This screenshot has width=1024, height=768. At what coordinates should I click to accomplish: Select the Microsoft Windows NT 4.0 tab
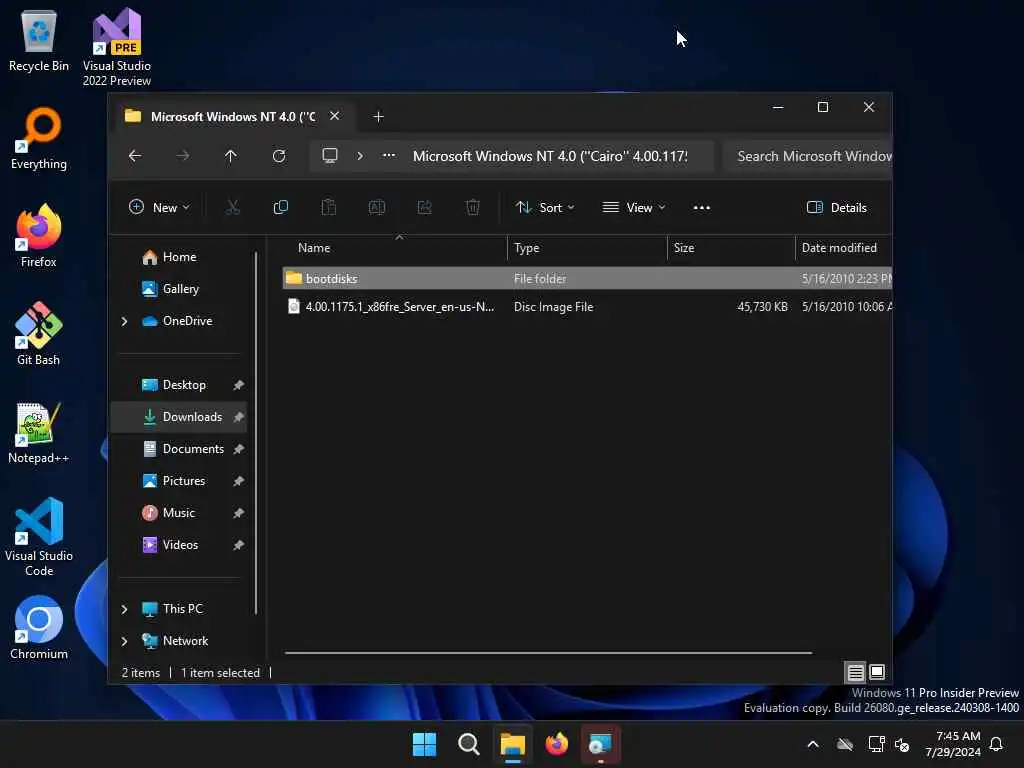pyautogui.click(x=232, y=117)
